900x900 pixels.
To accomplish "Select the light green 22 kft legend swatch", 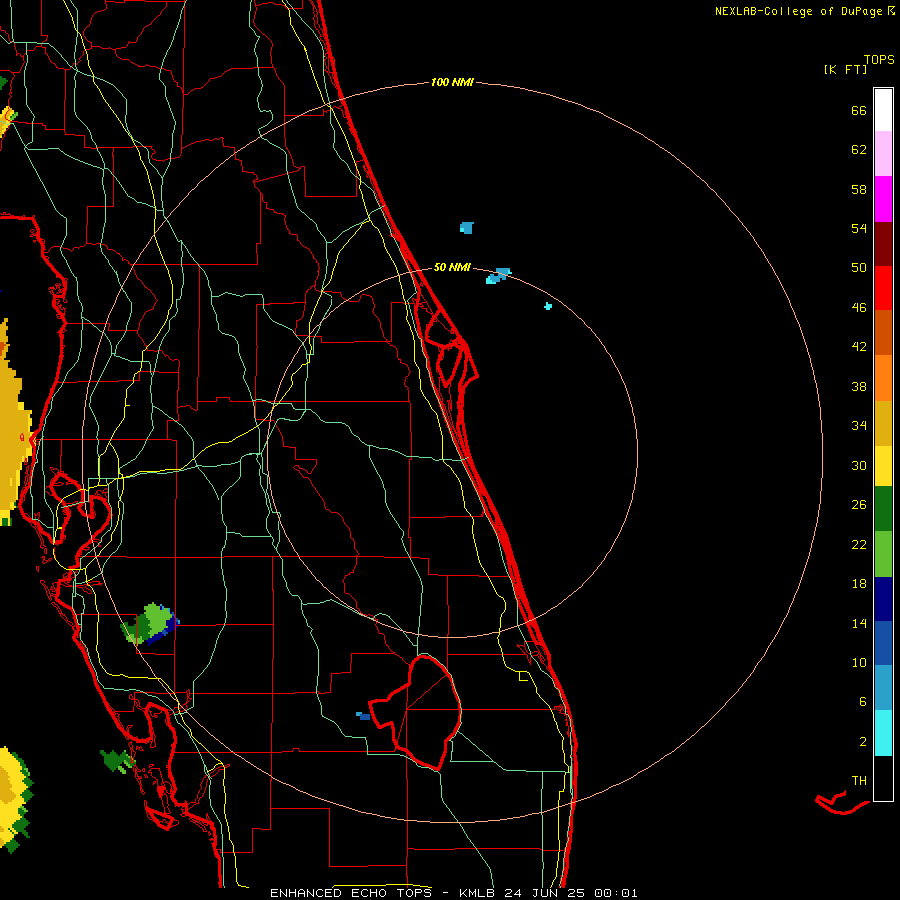I will click(x=883, y=554).
